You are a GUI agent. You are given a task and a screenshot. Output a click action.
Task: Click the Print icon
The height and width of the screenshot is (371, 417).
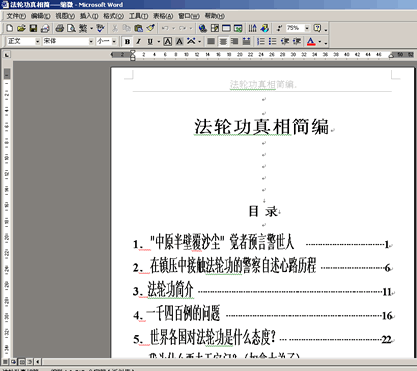click(60, 28)
